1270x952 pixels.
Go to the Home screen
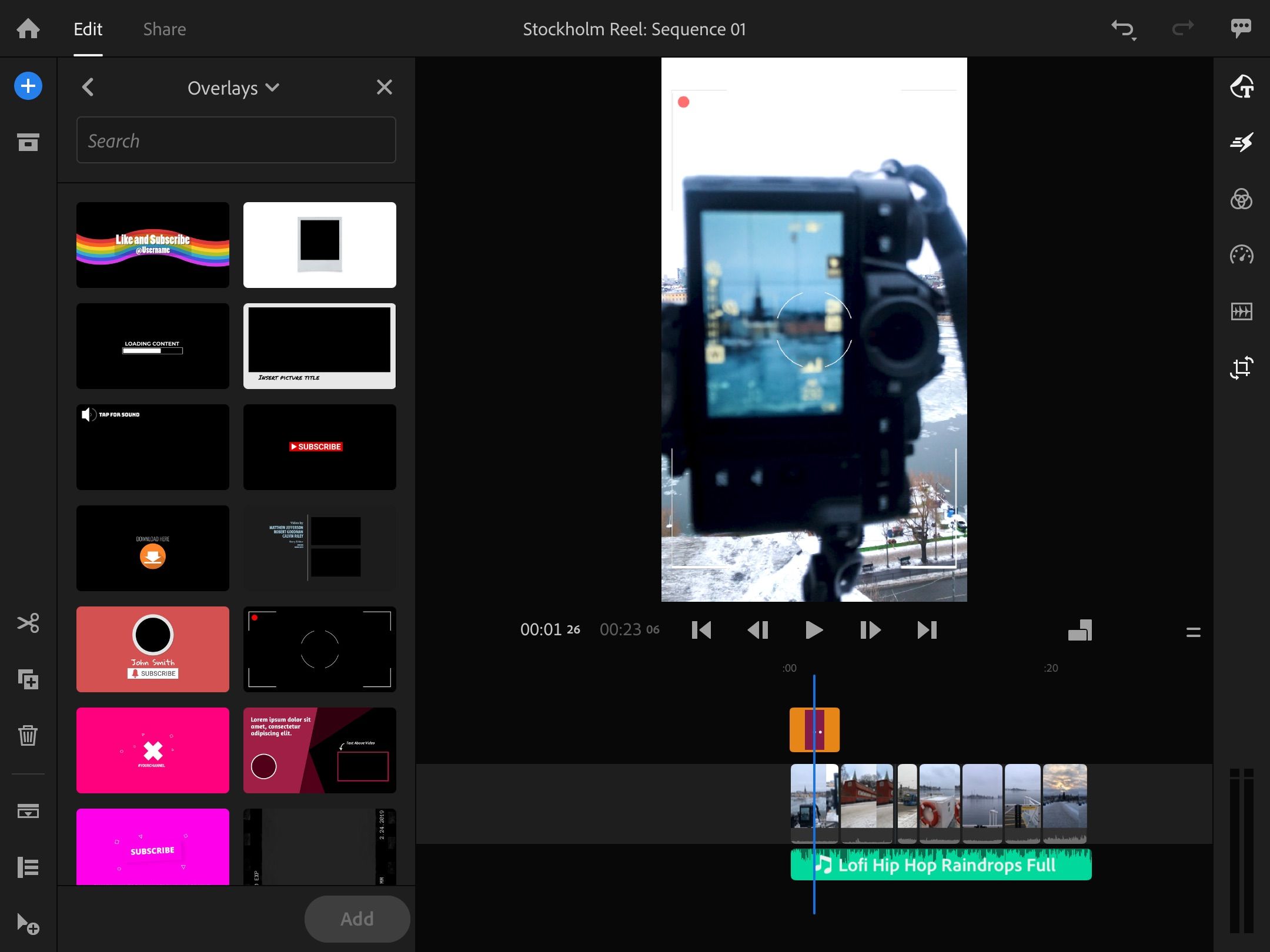[28, 28]
